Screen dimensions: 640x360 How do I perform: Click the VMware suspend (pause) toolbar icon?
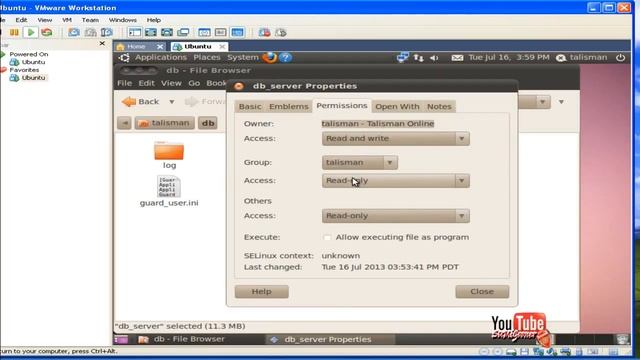(14, 32)
